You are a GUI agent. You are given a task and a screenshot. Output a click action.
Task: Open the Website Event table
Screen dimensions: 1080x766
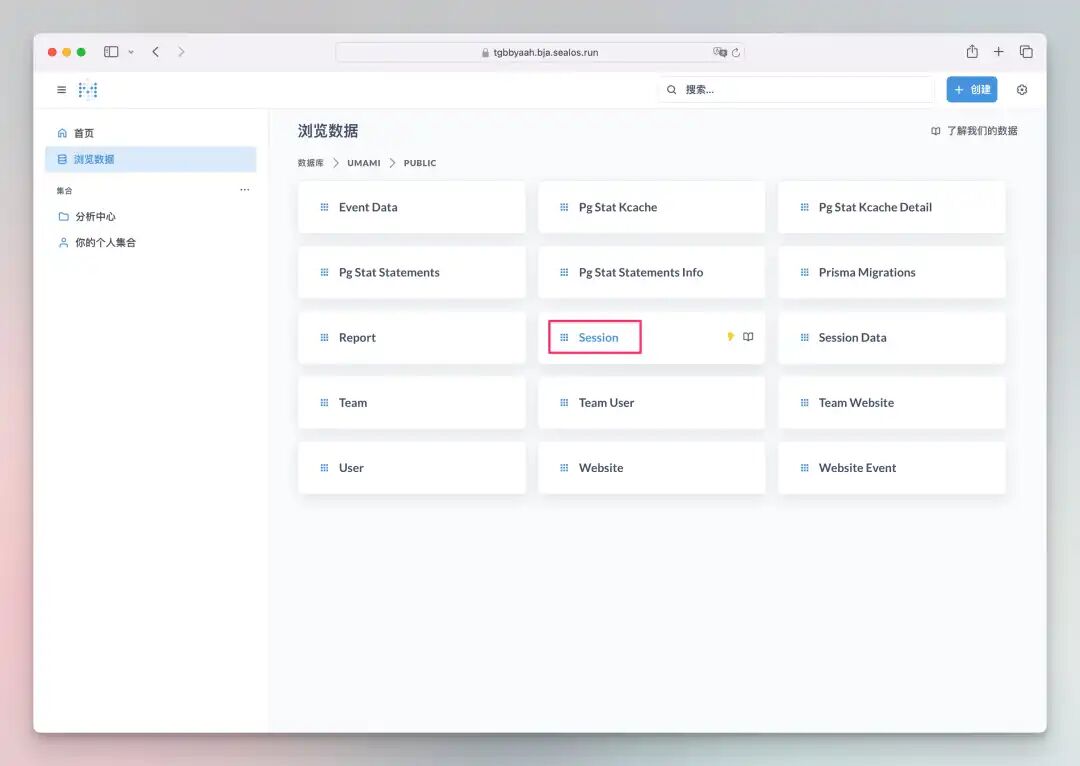click(x=891, y=468)
